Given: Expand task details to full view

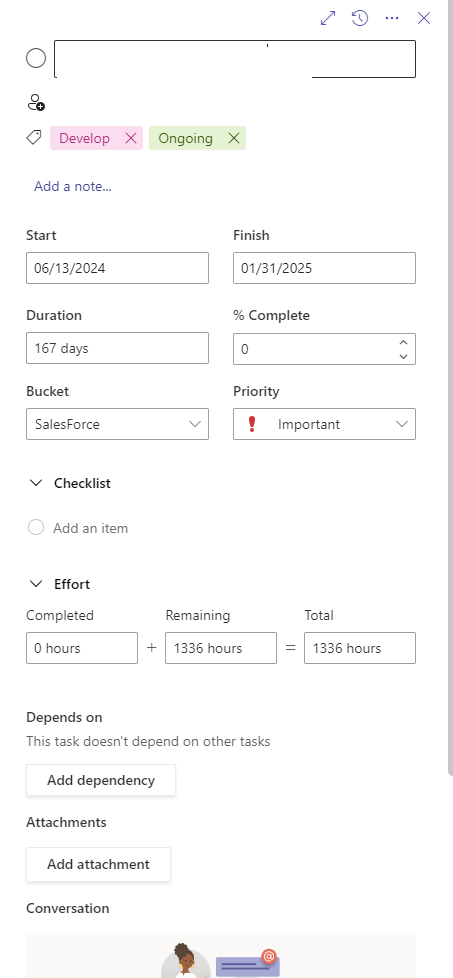Looking at the screenshot, I should (x=328, y=18).
